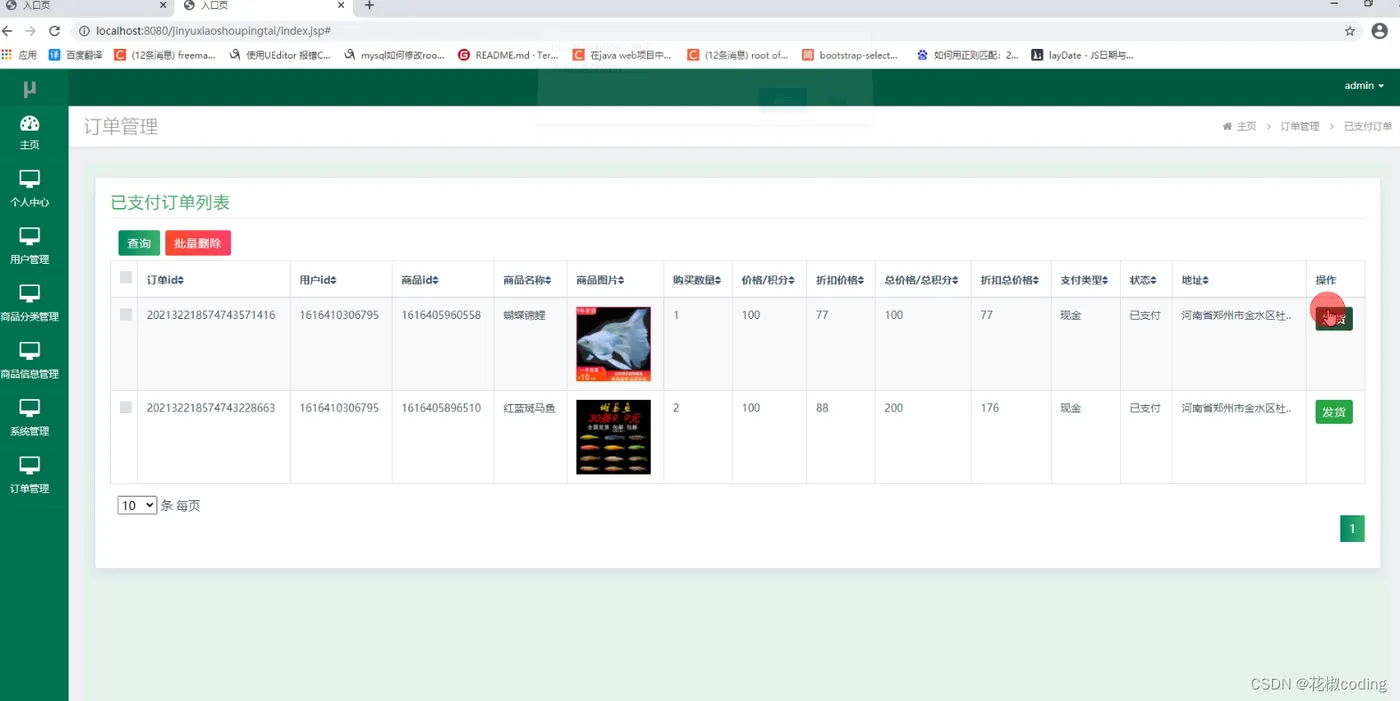
Task: Sort the table by 折扣总价格 column
Action: 1011,280
